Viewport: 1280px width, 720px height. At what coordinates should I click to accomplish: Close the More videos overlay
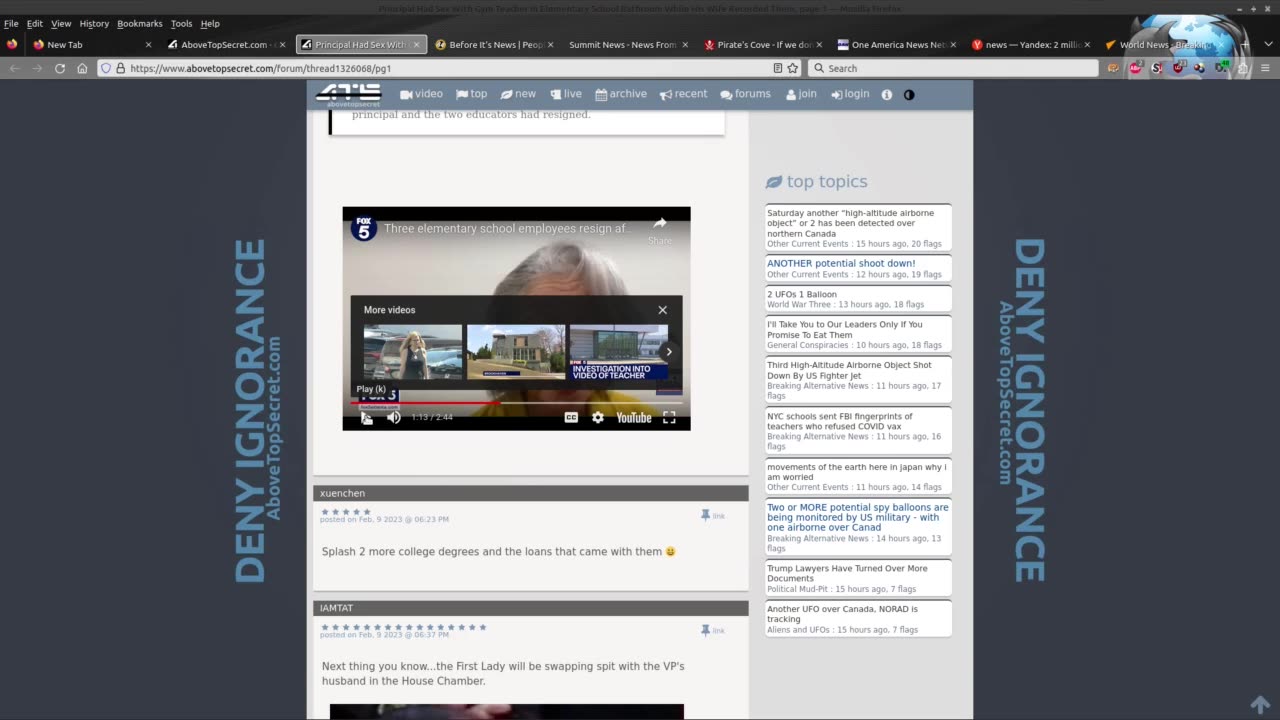[662, 310]
